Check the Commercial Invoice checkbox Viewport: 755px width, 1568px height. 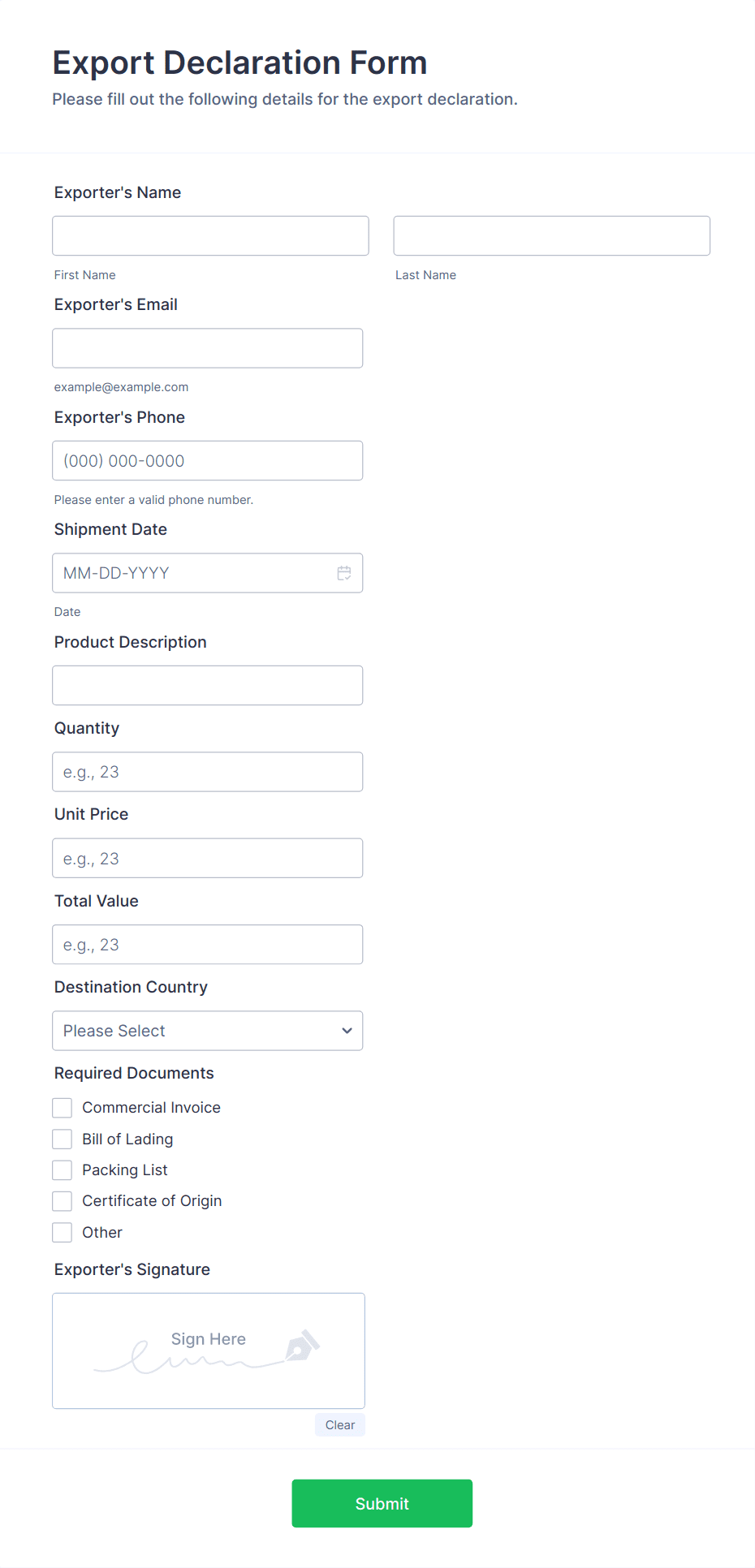tap(62, 1107)
